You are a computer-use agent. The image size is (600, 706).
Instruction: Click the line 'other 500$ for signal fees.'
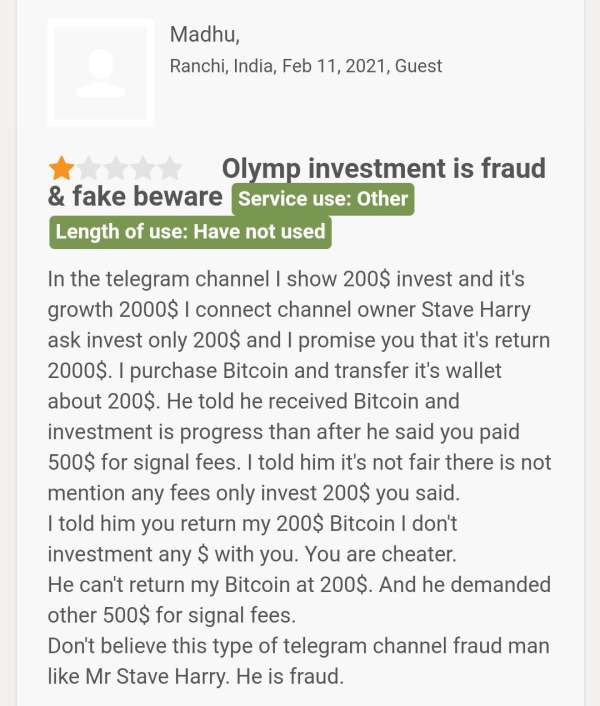[172, 615]
